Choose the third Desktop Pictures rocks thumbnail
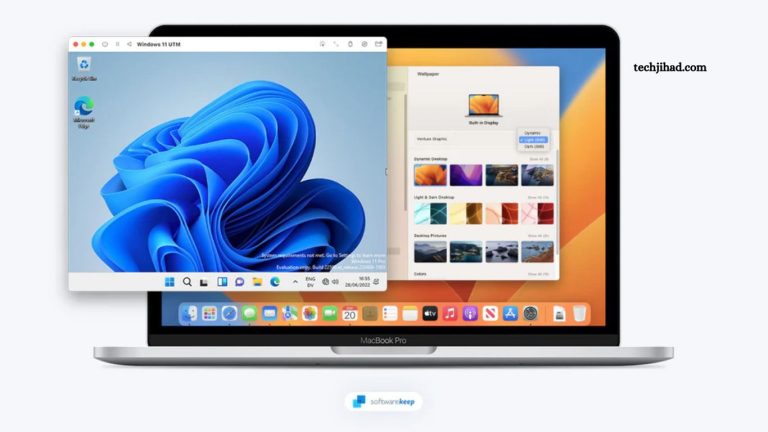Screen dimensions: 768x432 (x=502, y=252)
